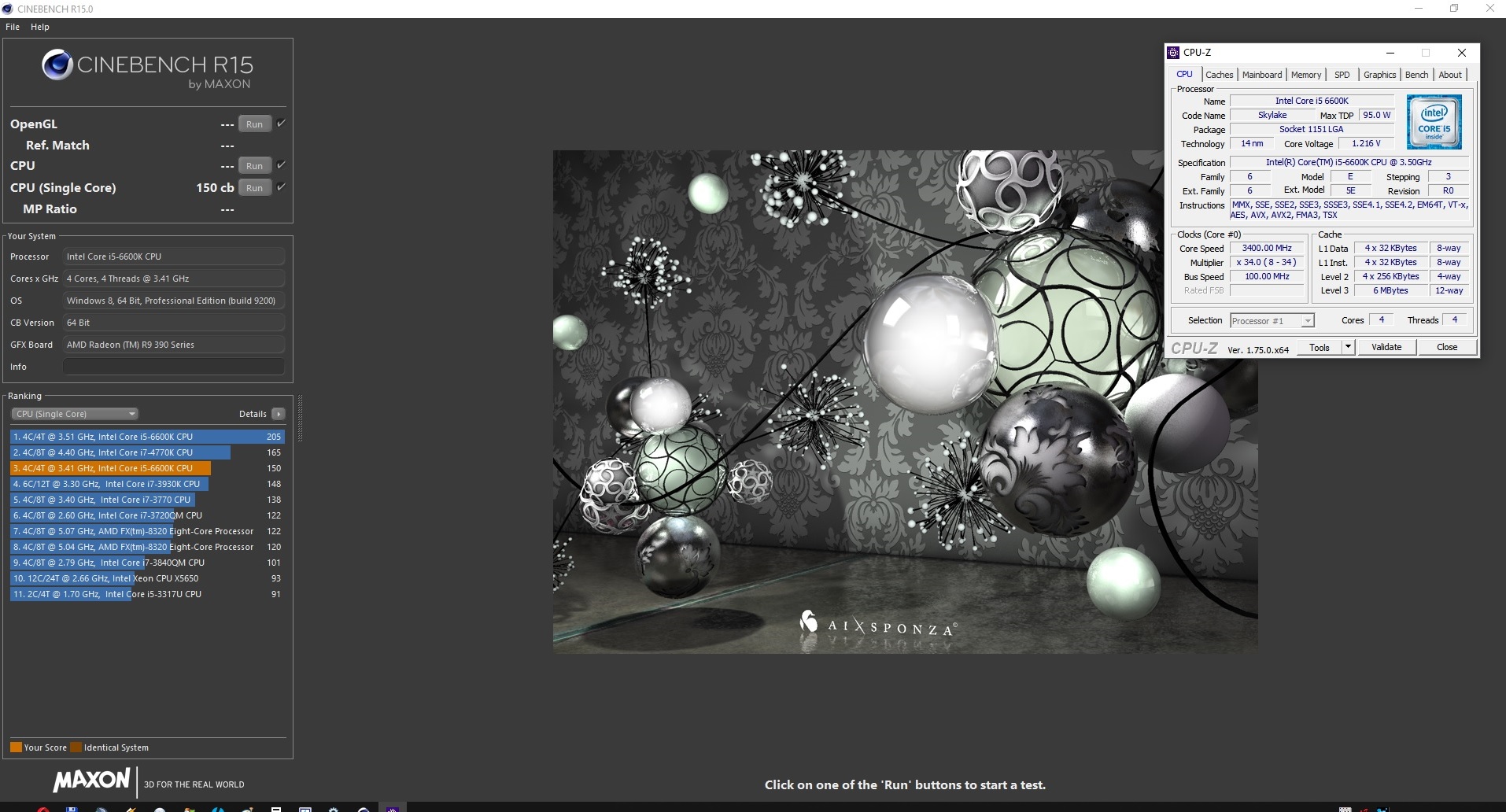Run the CPU (Single Core) benchmark

coord(254,188)
